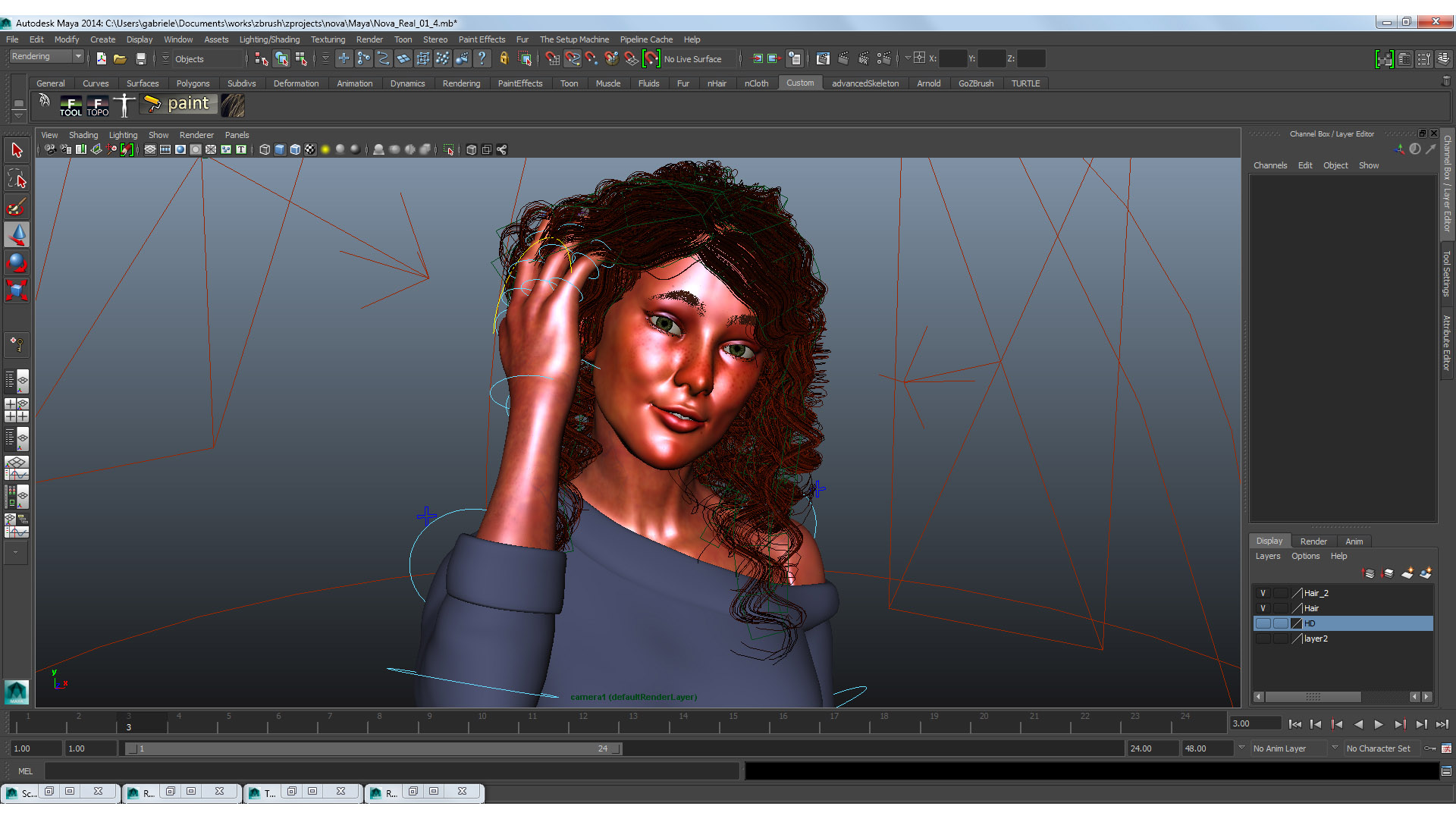Create new empty layer icon

pyautogui.click(x=1407, y=573)
